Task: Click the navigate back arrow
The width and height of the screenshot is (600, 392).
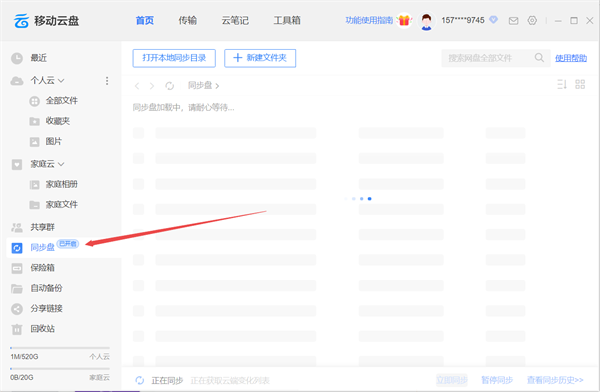Action: click(x=137, y=86)
